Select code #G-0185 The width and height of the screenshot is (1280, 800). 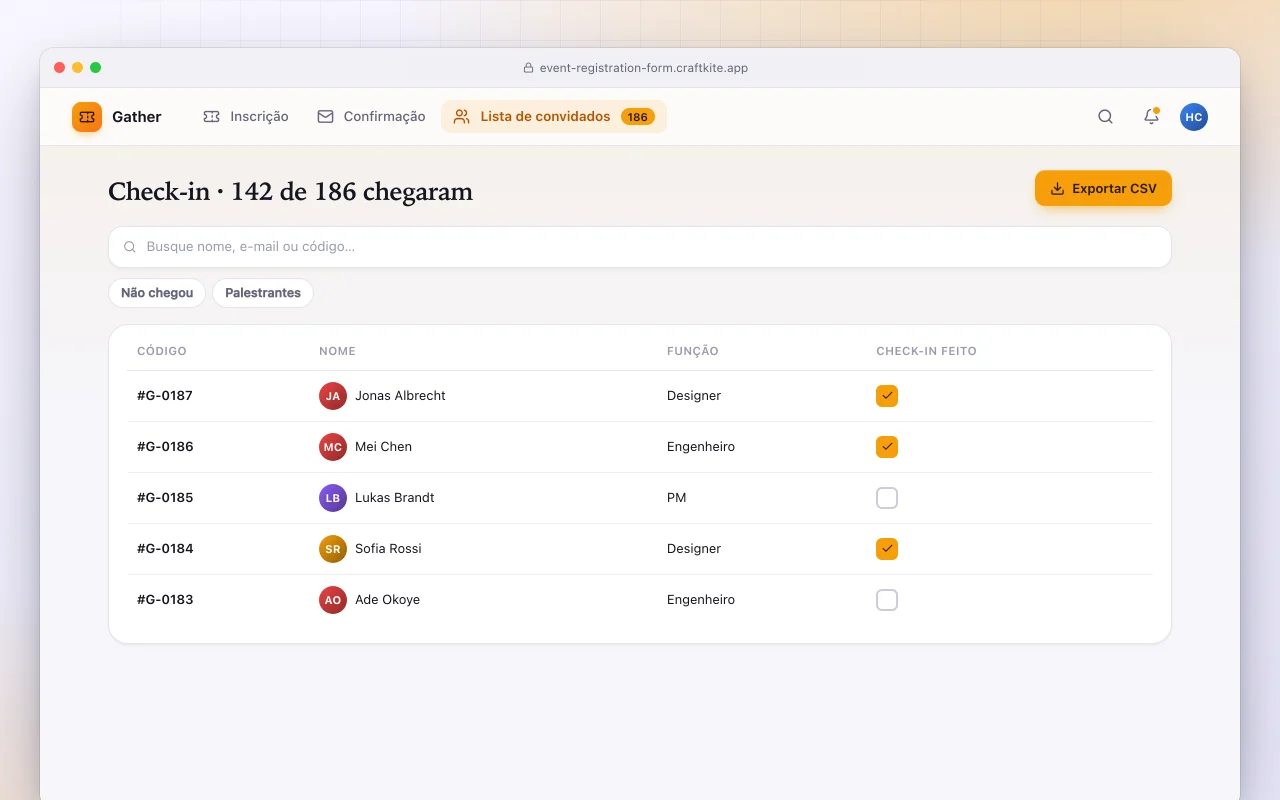[x=165, y=498]
